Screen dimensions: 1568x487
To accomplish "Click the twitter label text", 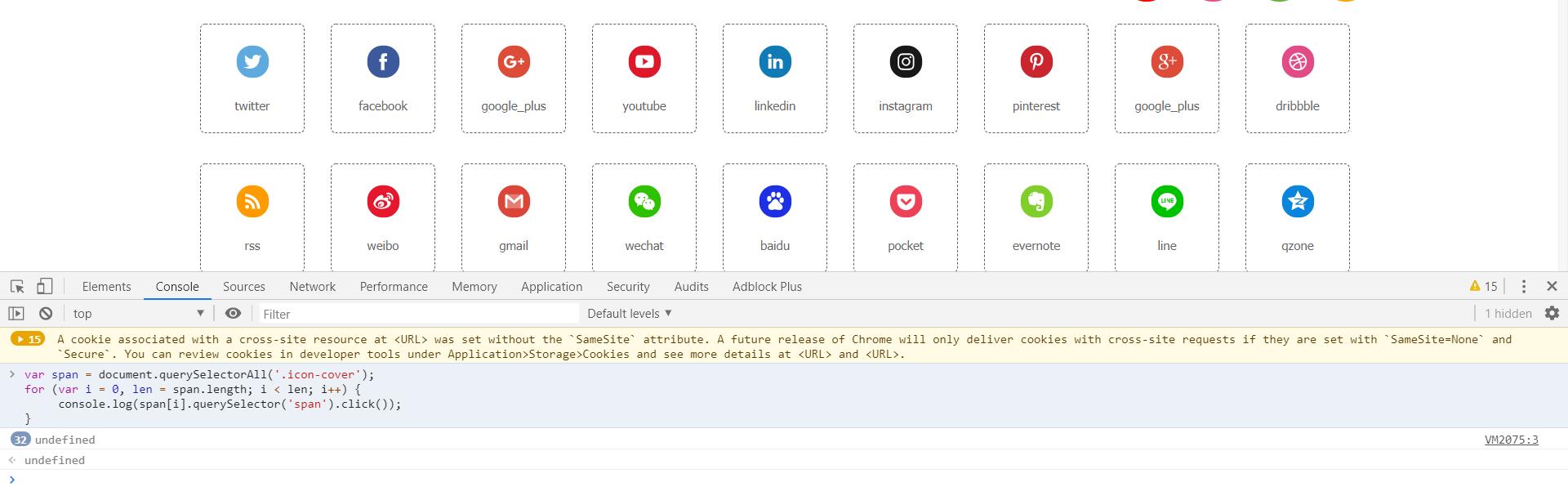I will coord(252,106).
